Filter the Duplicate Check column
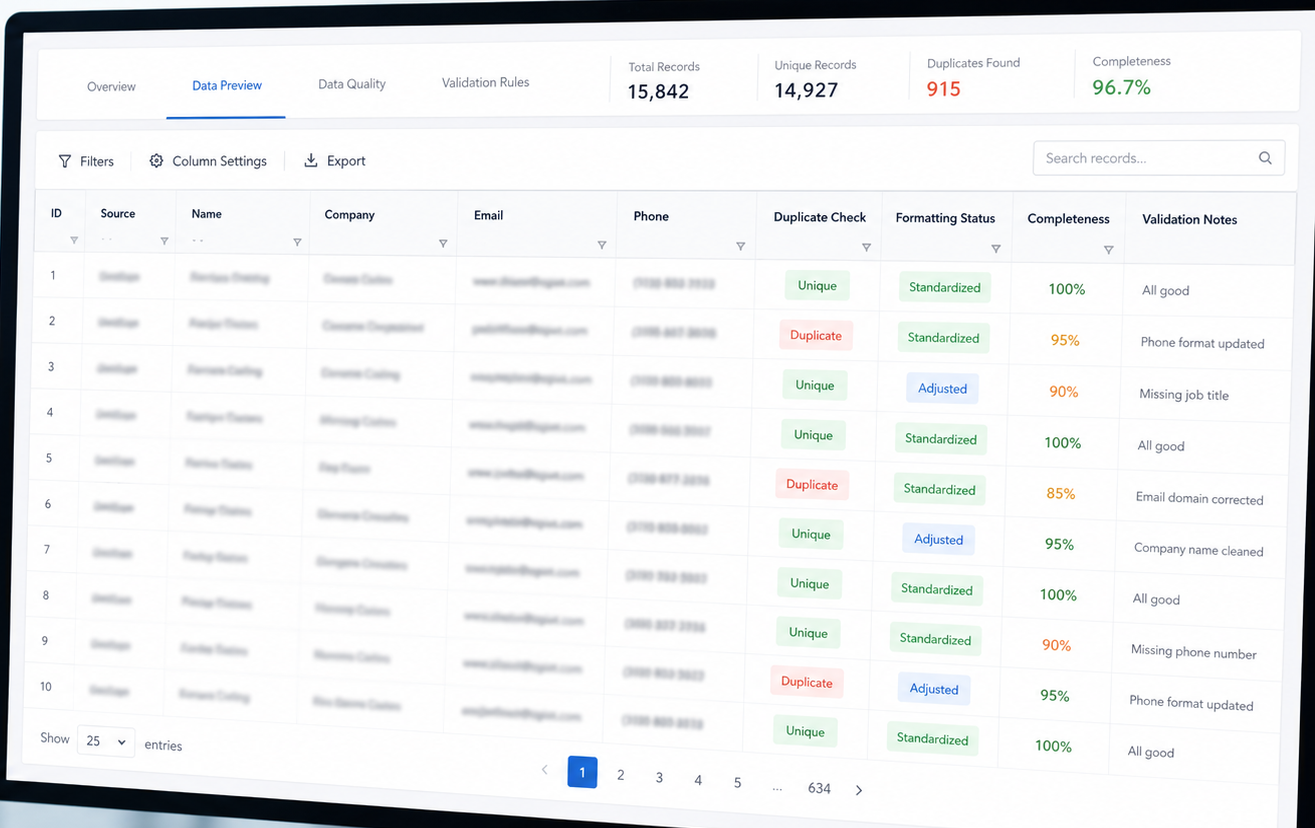 (x=866, y=248)
